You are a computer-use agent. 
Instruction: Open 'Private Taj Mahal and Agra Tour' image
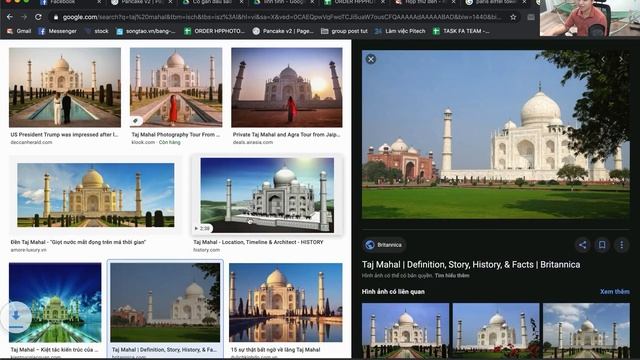[x=287, y=87]
